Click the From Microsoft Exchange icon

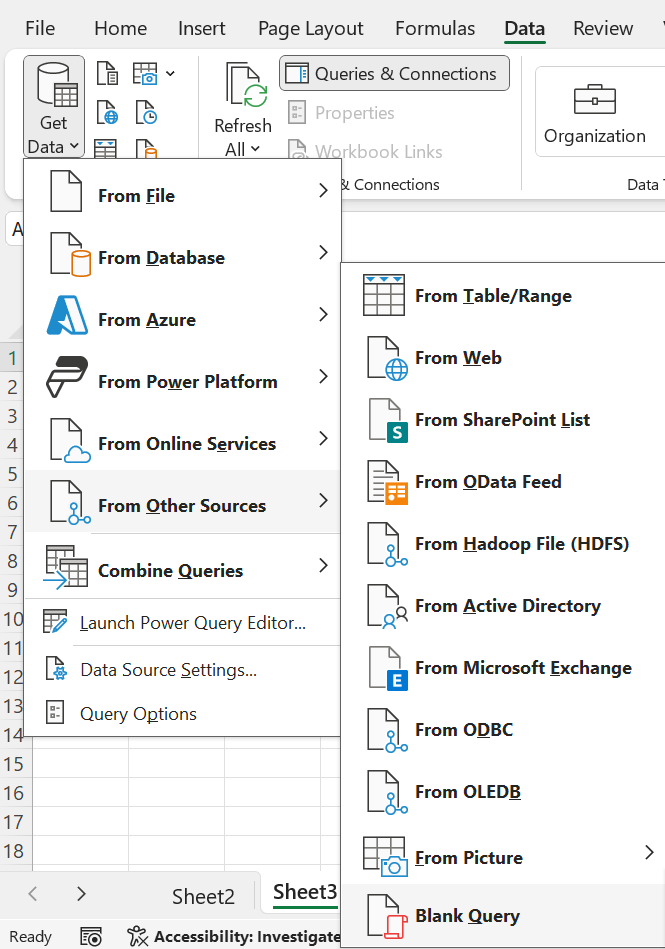pyautogui.click(x=387, y=668)
